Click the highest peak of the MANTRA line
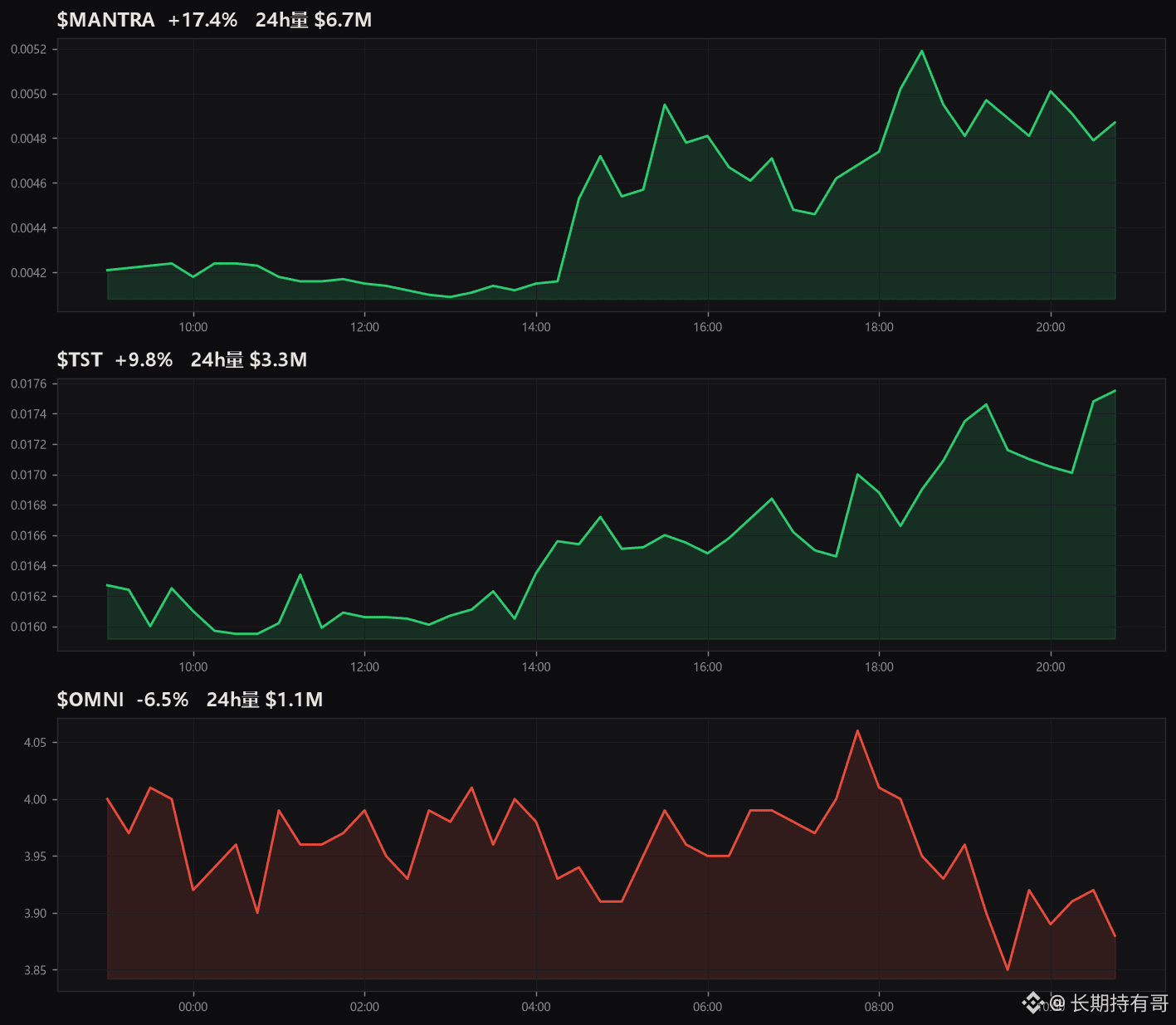Image resolution: width=1176 pixels, height=1025 pixels. pyautogui.click(x=922, y=51)
